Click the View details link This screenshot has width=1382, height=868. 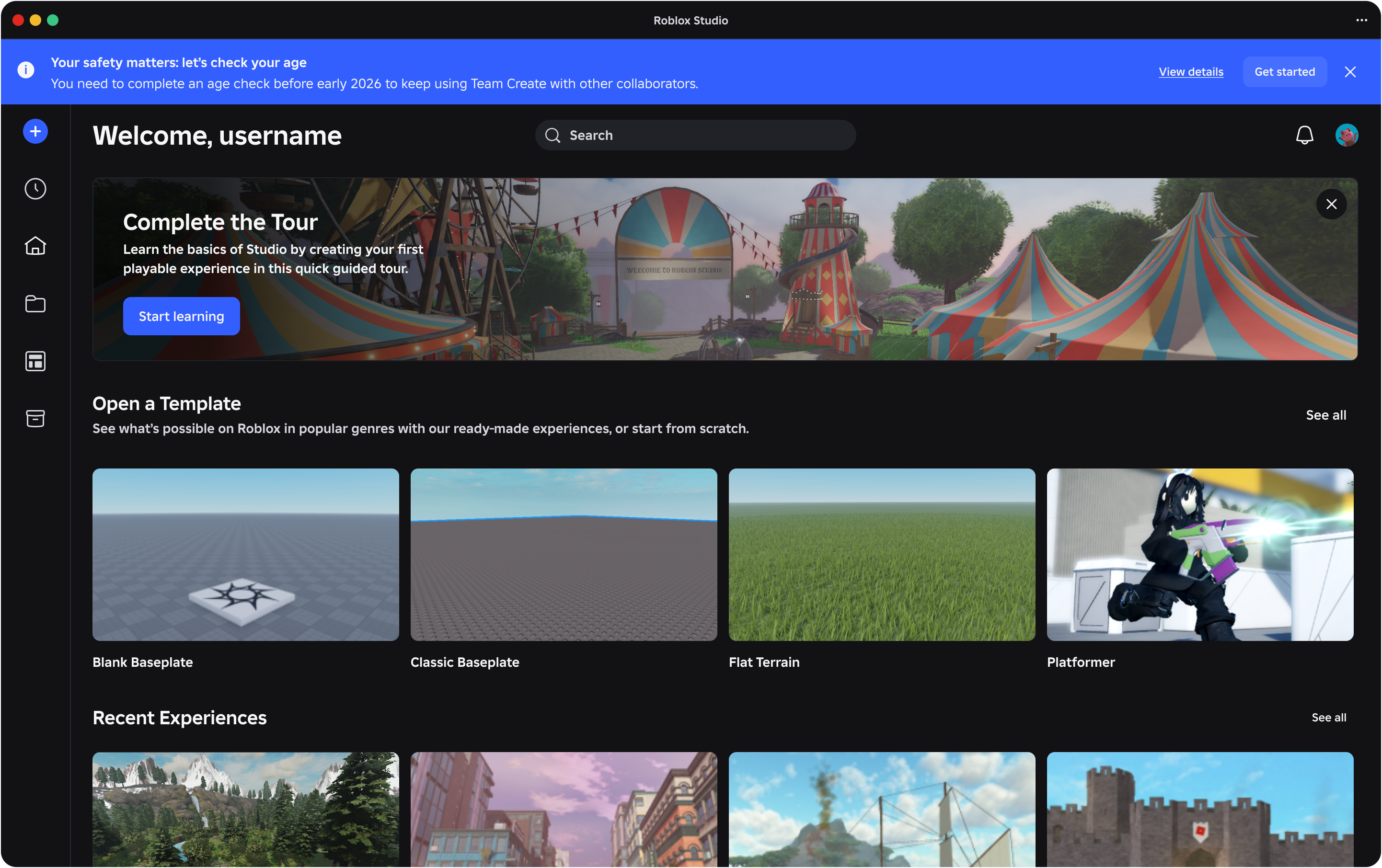[1190, 72]
